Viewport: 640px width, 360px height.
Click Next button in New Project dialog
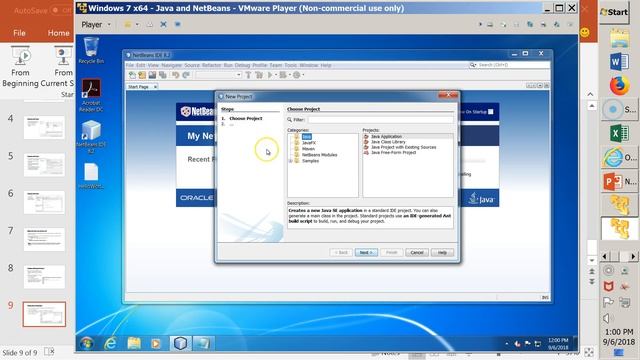[366, 253]
